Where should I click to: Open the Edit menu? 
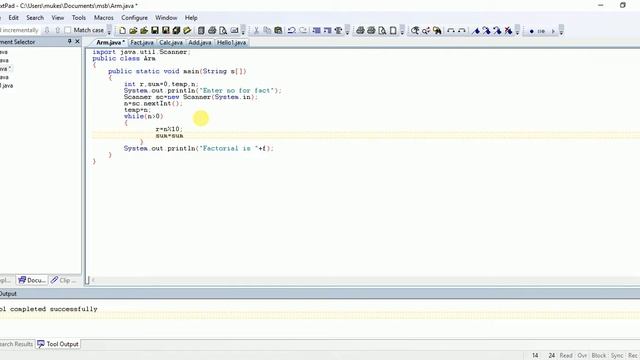pos(13,18)
